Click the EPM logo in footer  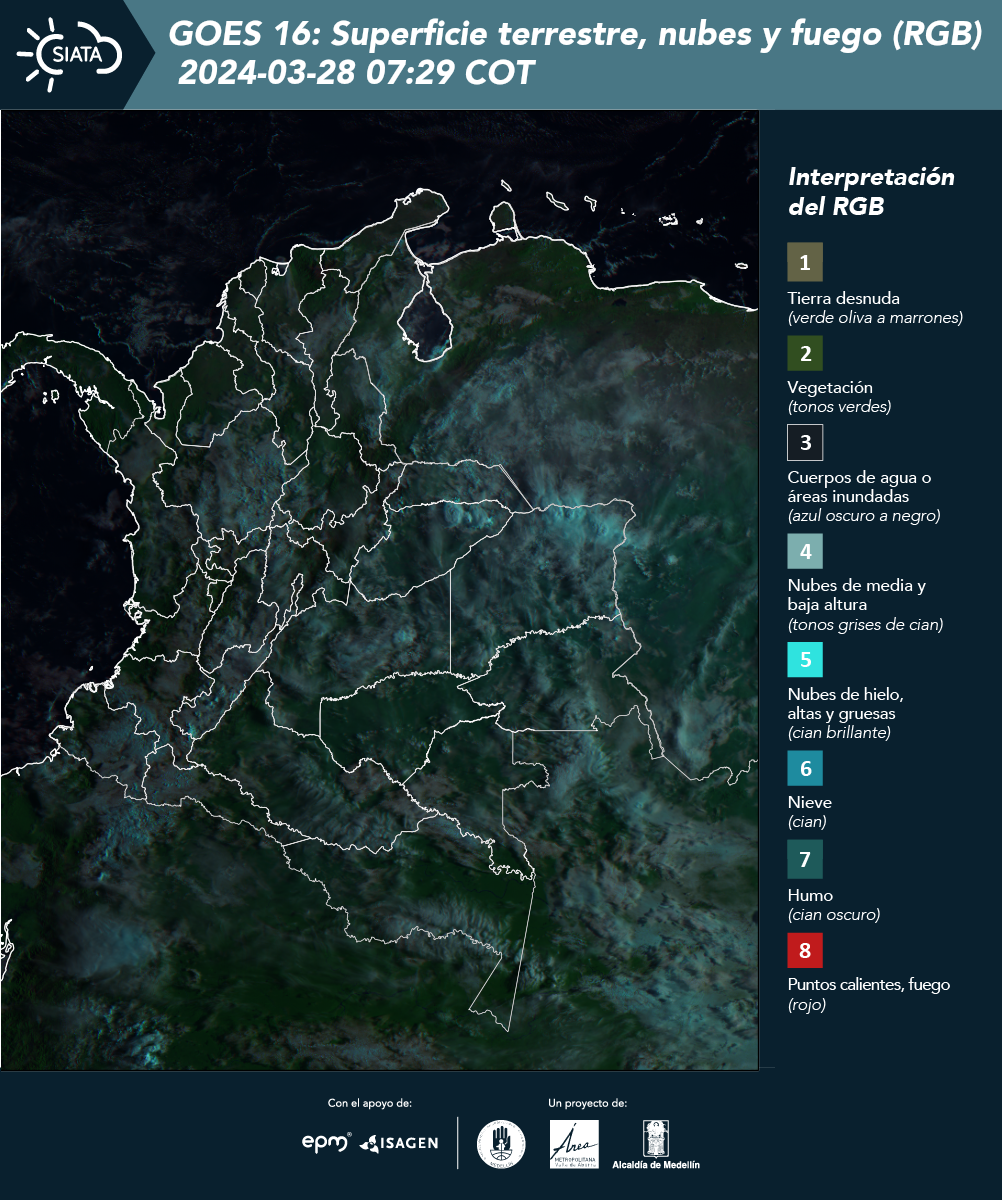(x=326, y=1142)
